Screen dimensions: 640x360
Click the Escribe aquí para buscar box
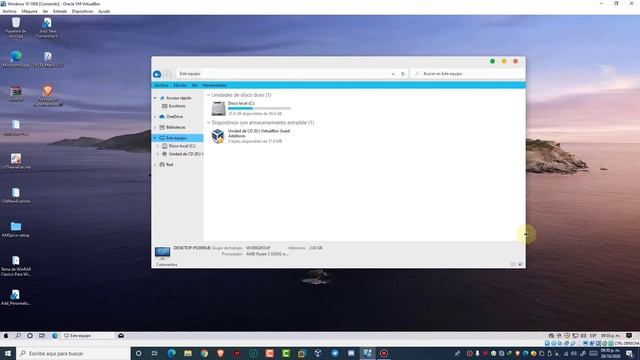[x=73, y=353]
